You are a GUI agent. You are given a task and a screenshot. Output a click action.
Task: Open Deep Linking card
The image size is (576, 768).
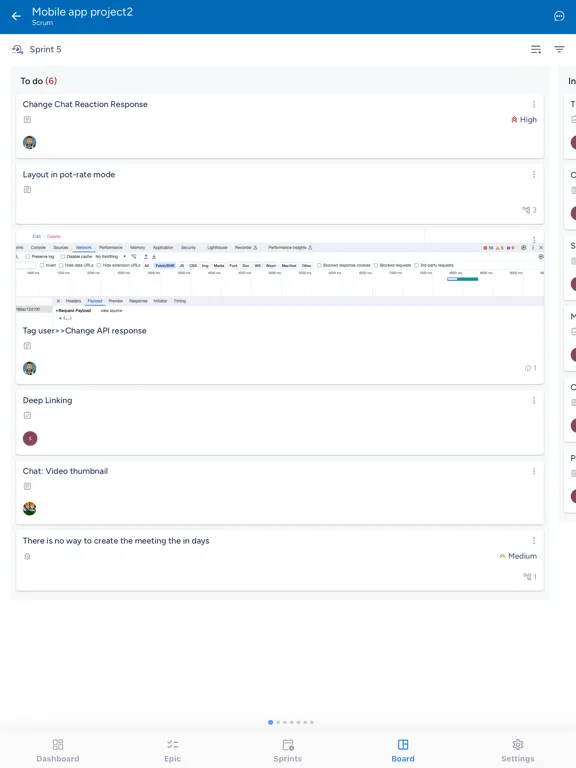(280, 422)
